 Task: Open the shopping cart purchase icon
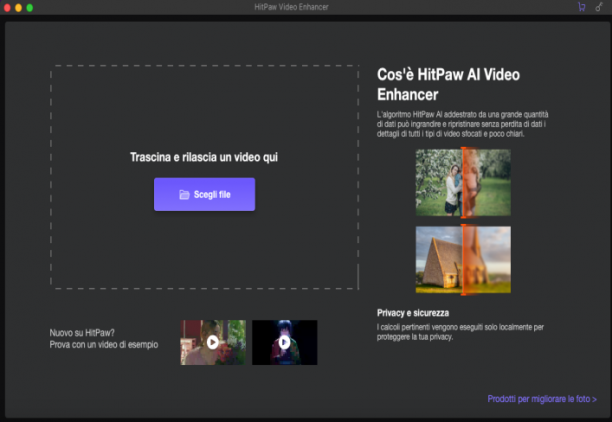point(582,7)
